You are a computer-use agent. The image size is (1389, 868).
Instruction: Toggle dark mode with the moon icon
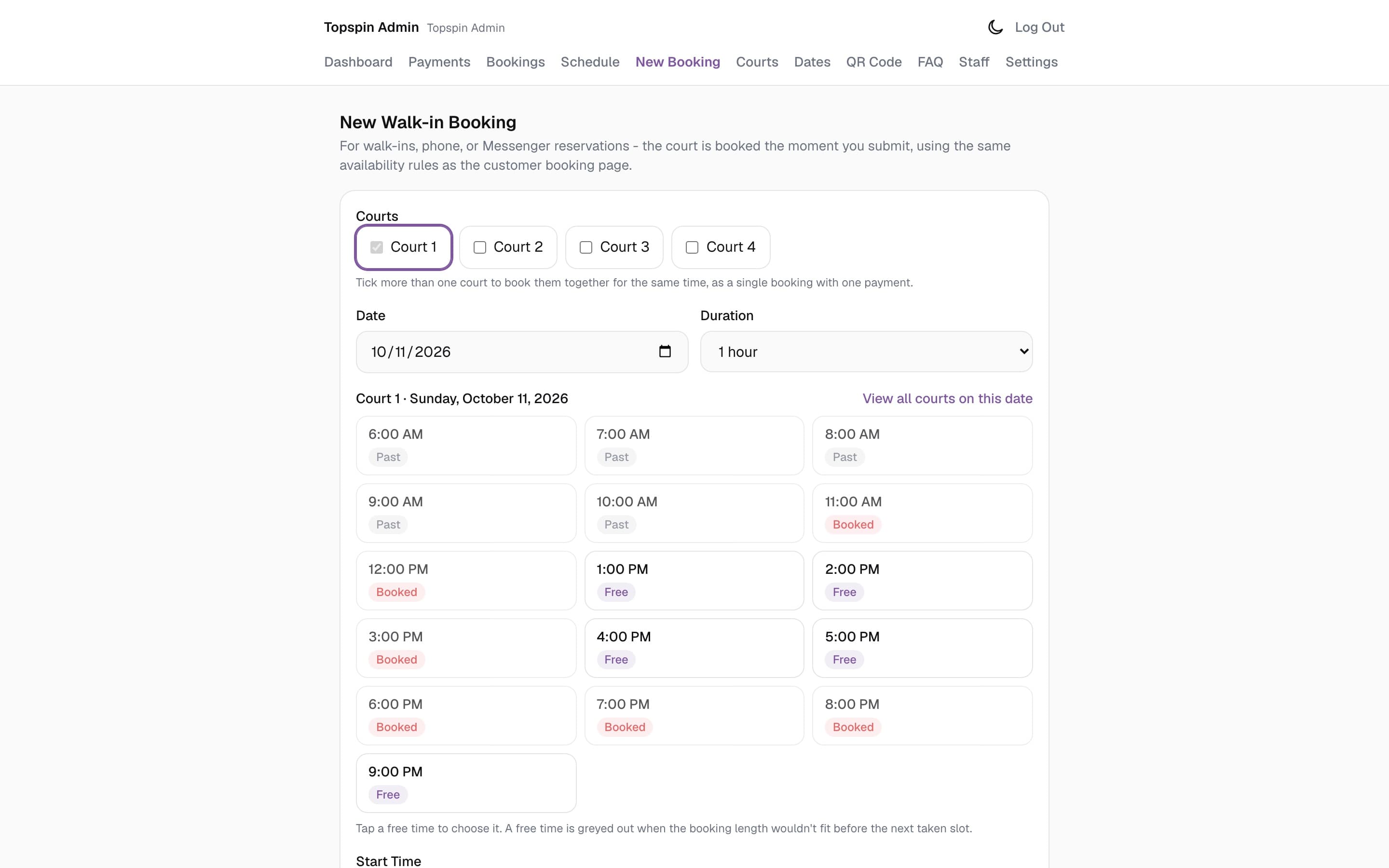[x=995, y=27]
